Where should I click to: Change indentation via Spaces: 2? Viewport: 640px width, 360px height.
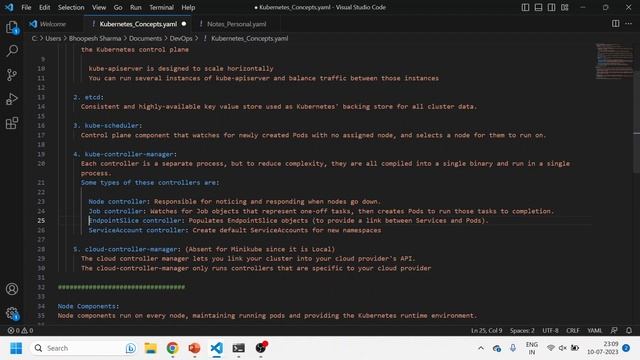tap(522, 330)
